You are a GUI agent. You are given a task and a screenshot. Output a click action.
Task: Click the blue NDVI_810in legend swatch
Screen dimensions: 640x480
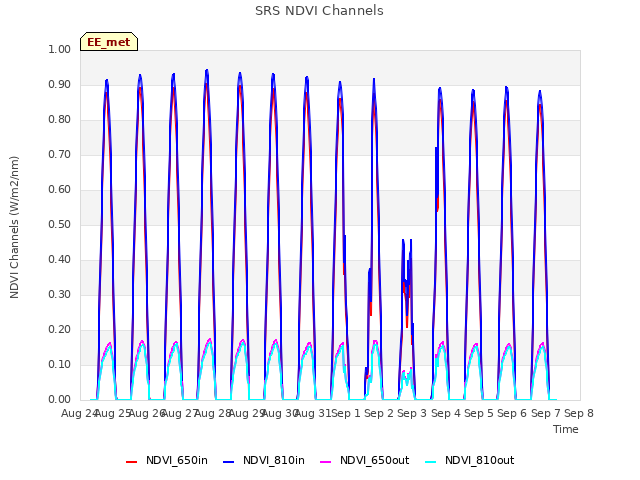229,462
